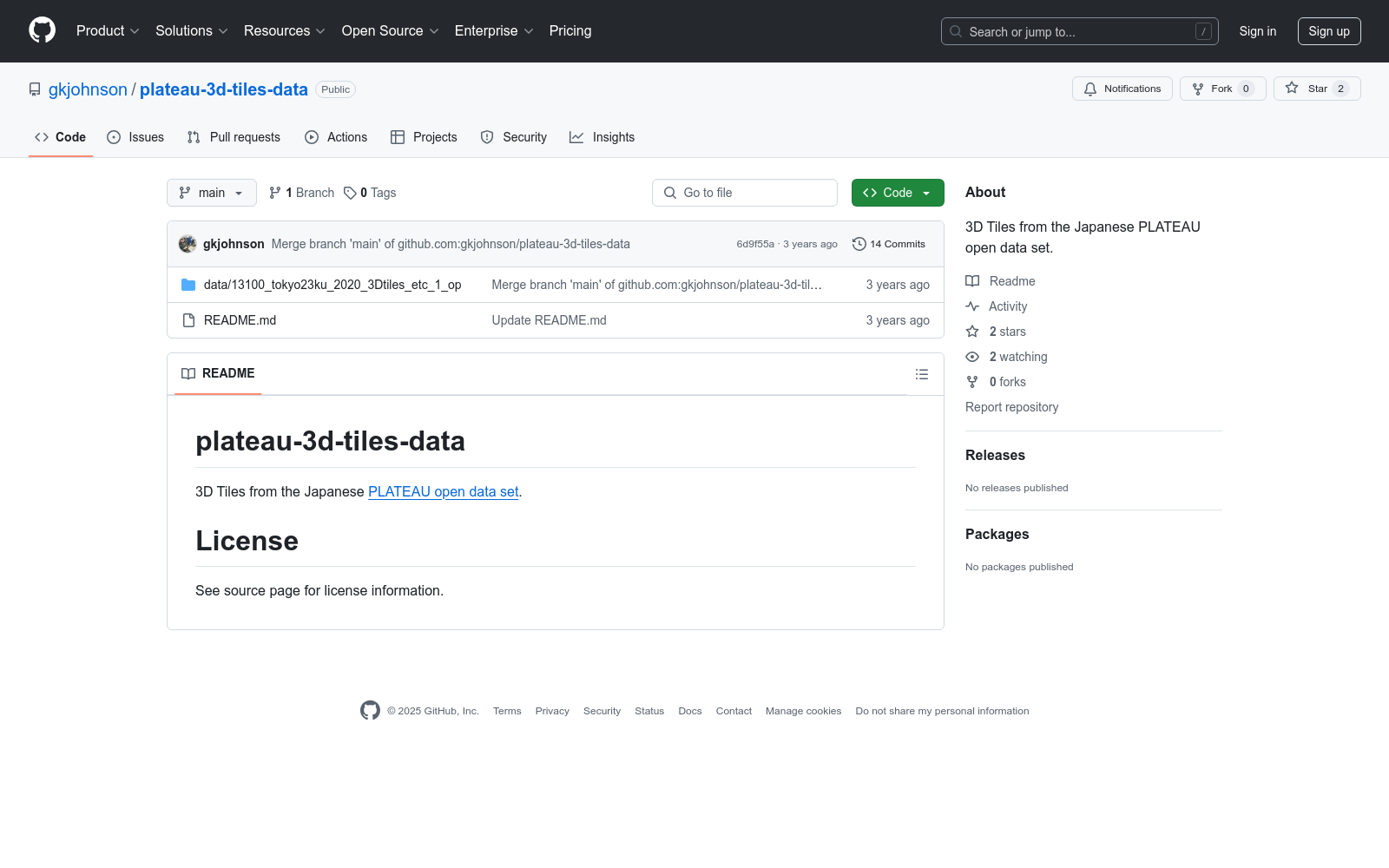
Task: Switch to the Issues tab
Action: [x=135, y=137]
